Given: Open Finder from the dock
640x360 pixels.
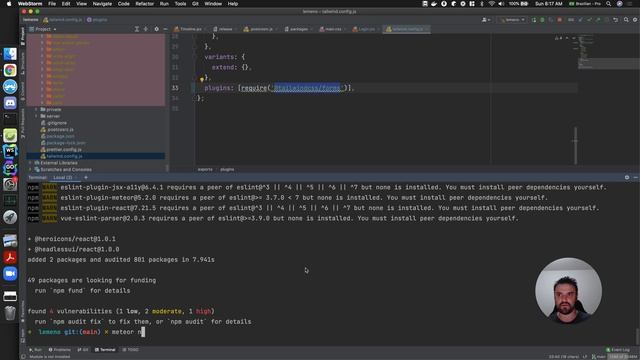Looking at the screenshot, I should pos(10,54).
